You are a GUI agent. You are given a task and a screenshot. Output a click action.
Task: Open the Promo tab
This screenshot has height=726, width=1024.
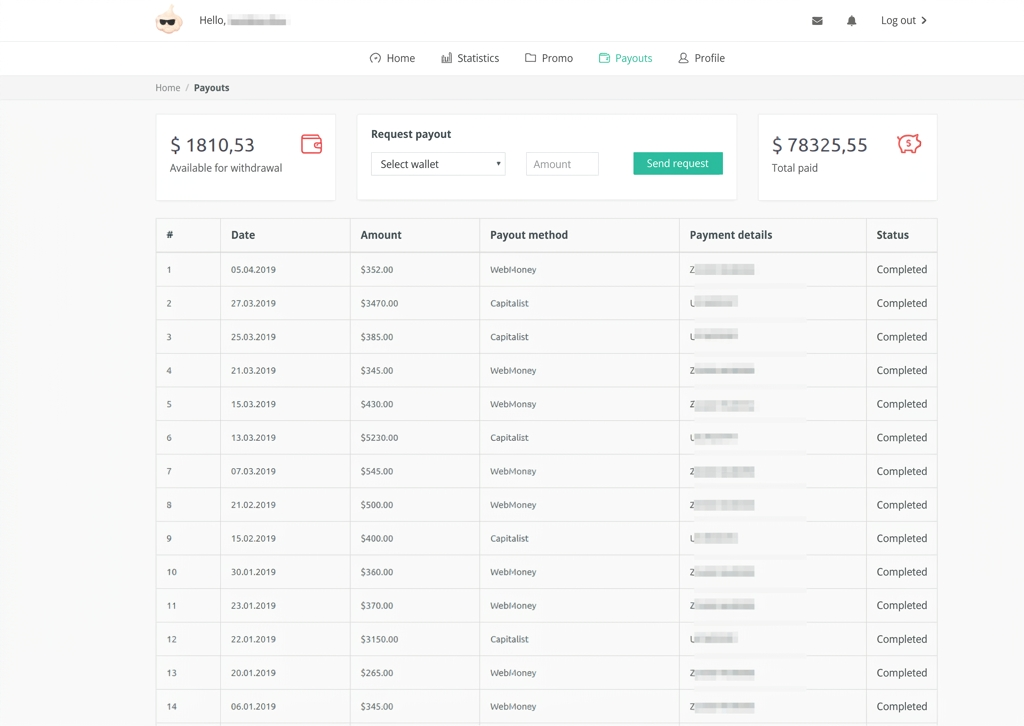(549, 58)
